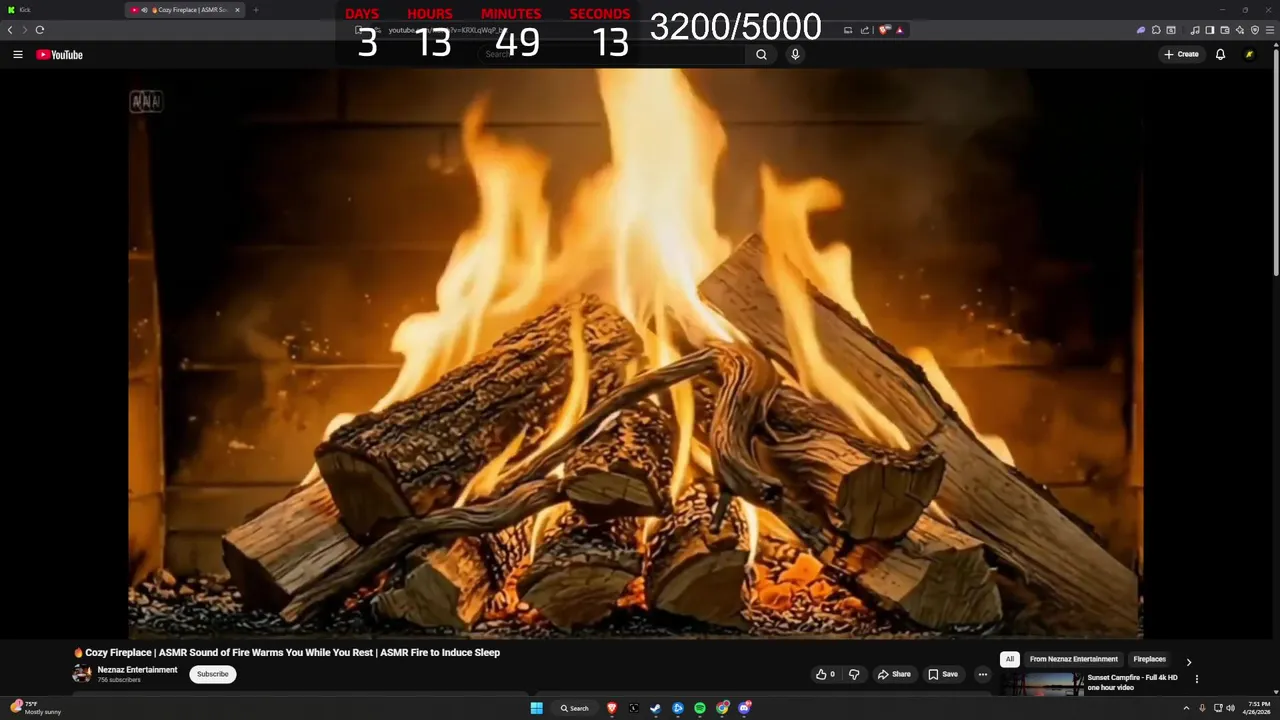Go forward in browser history
The image size is (1280, 720).
[x=25, y=30]
